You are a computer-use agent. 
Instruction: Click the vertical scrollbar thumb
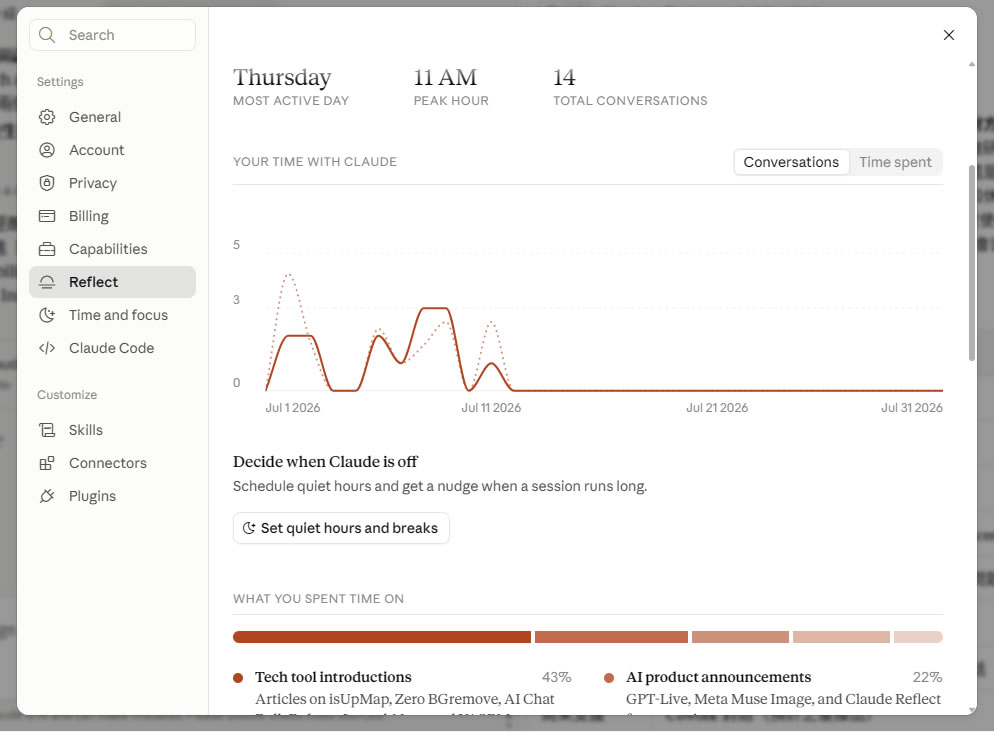[x=972, y=263]
